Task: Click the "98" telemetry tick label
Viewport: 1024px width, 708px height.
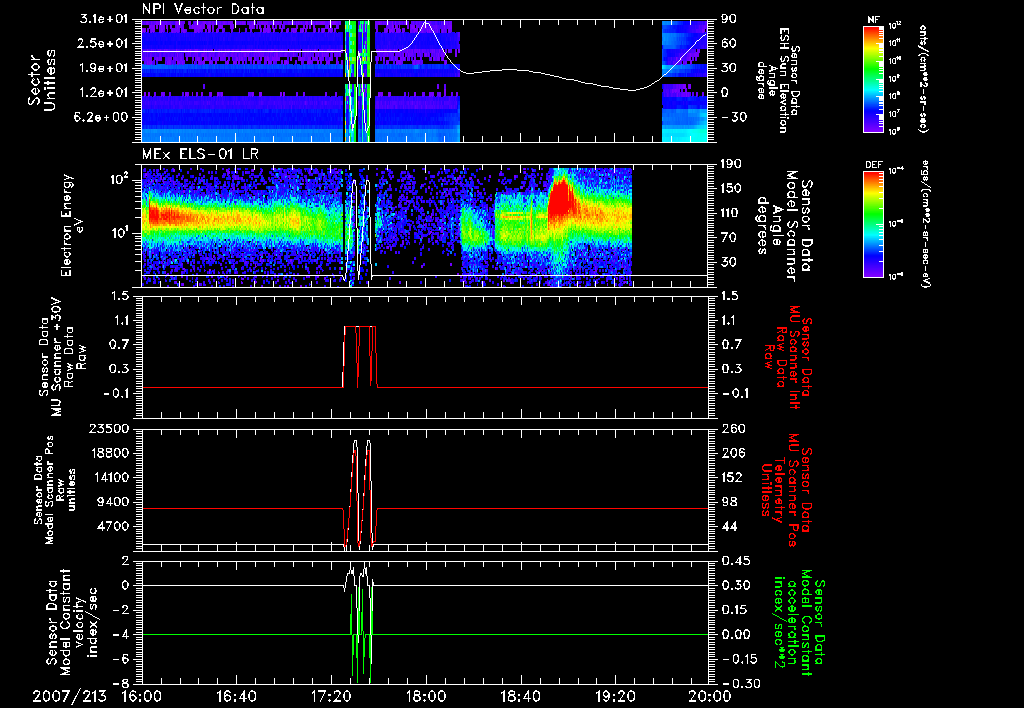Action: click(729, 502)
